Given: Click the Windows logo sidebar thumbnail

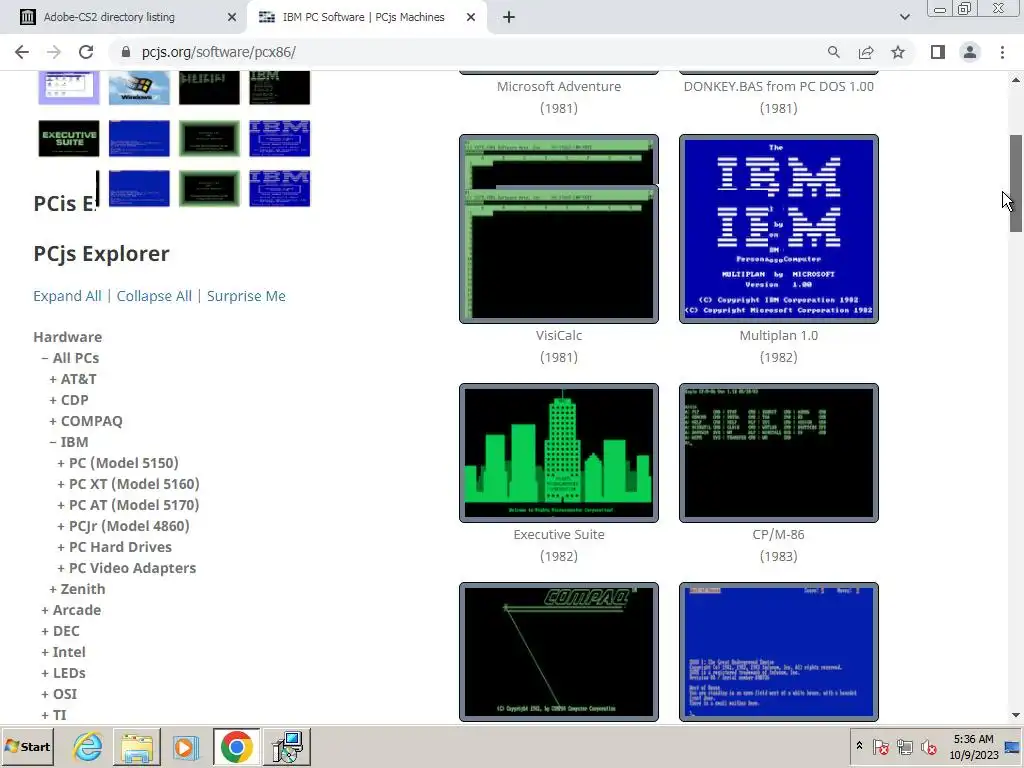Looking at the screenshot, I should point(139,88).
